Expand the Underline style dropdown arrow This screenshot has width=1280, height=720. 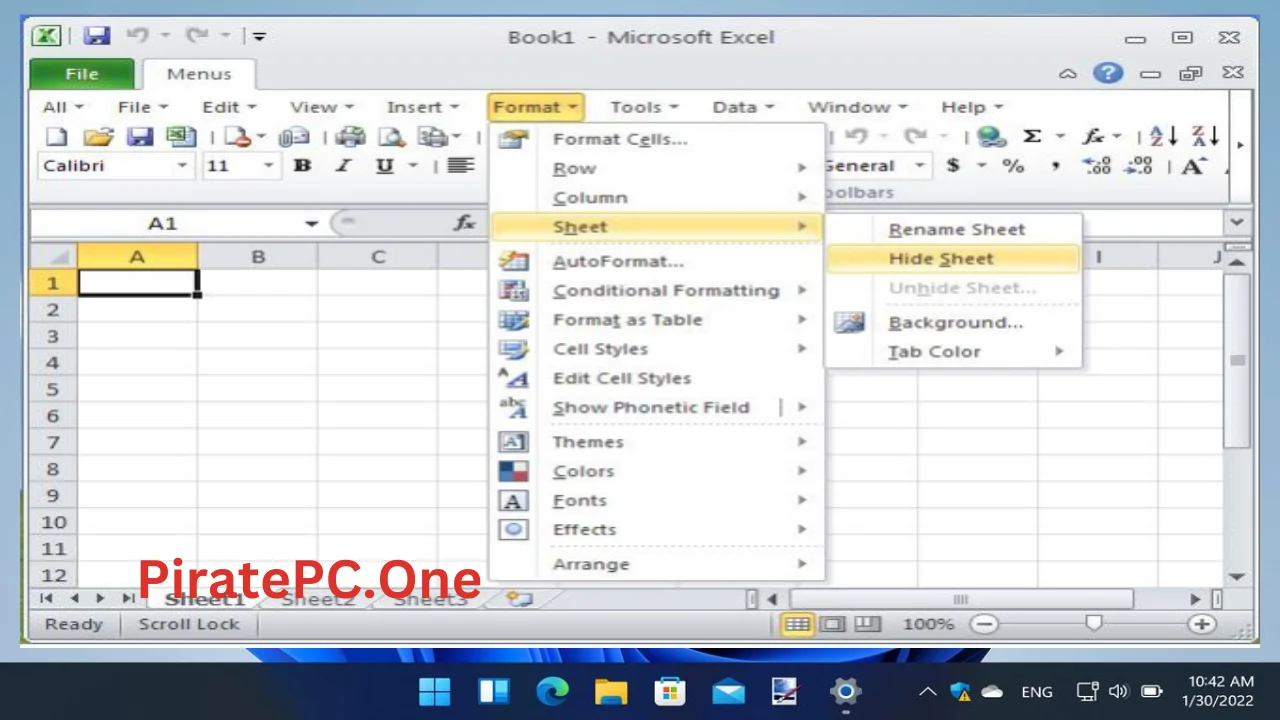(412, 166)
